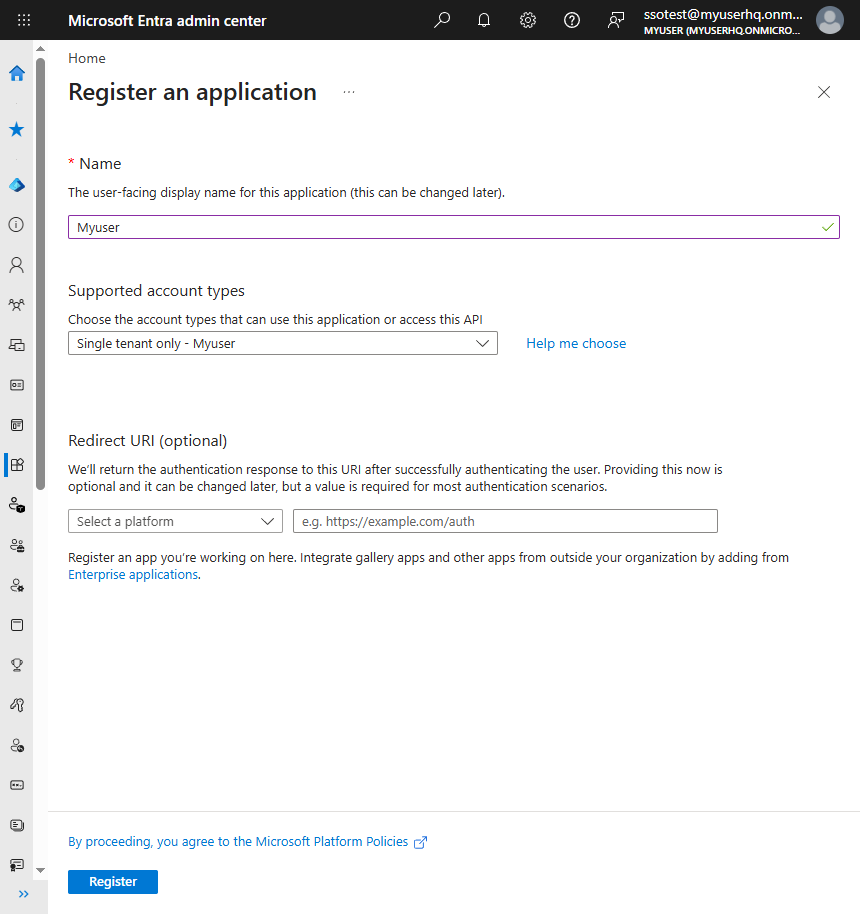
Task: Click the person with sync badge sidebar icon
Action: coord(17,745)
